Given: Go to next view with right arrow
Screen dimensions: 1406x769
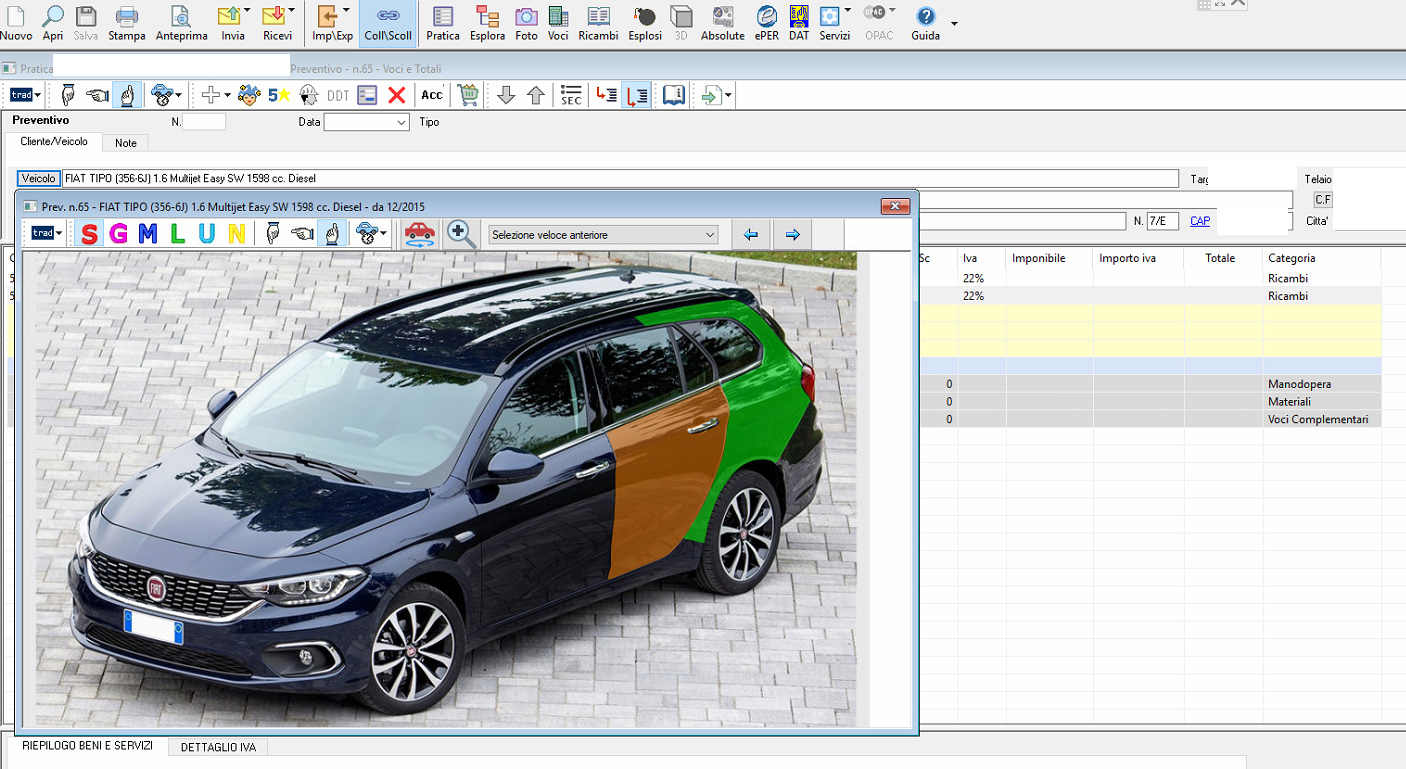Looking at the screenshot, I should click(x=792, y=235).
